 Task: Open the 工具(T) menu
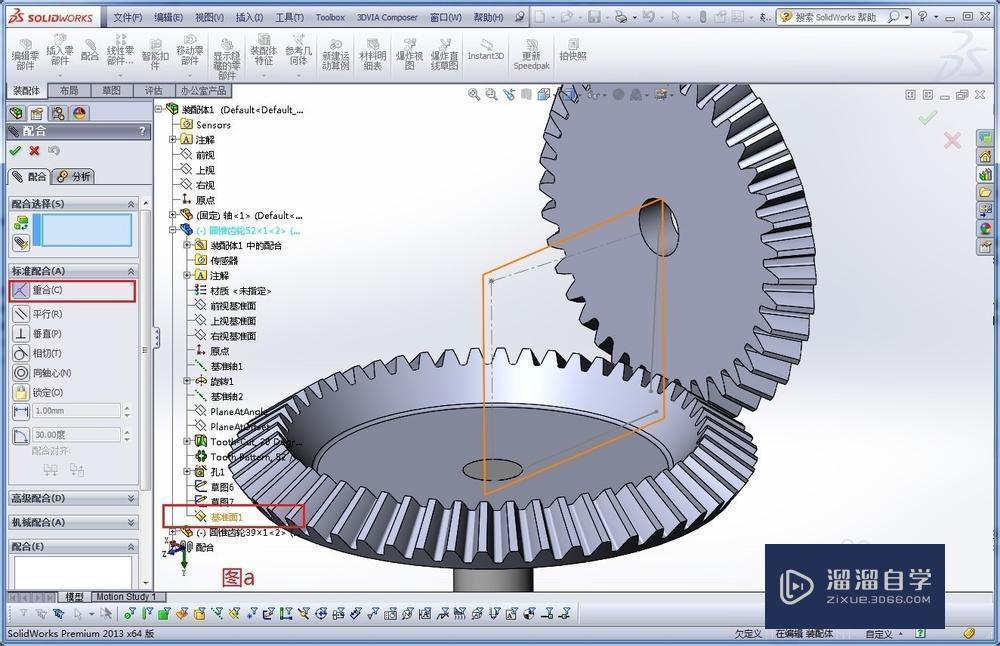tap(289, 17)
